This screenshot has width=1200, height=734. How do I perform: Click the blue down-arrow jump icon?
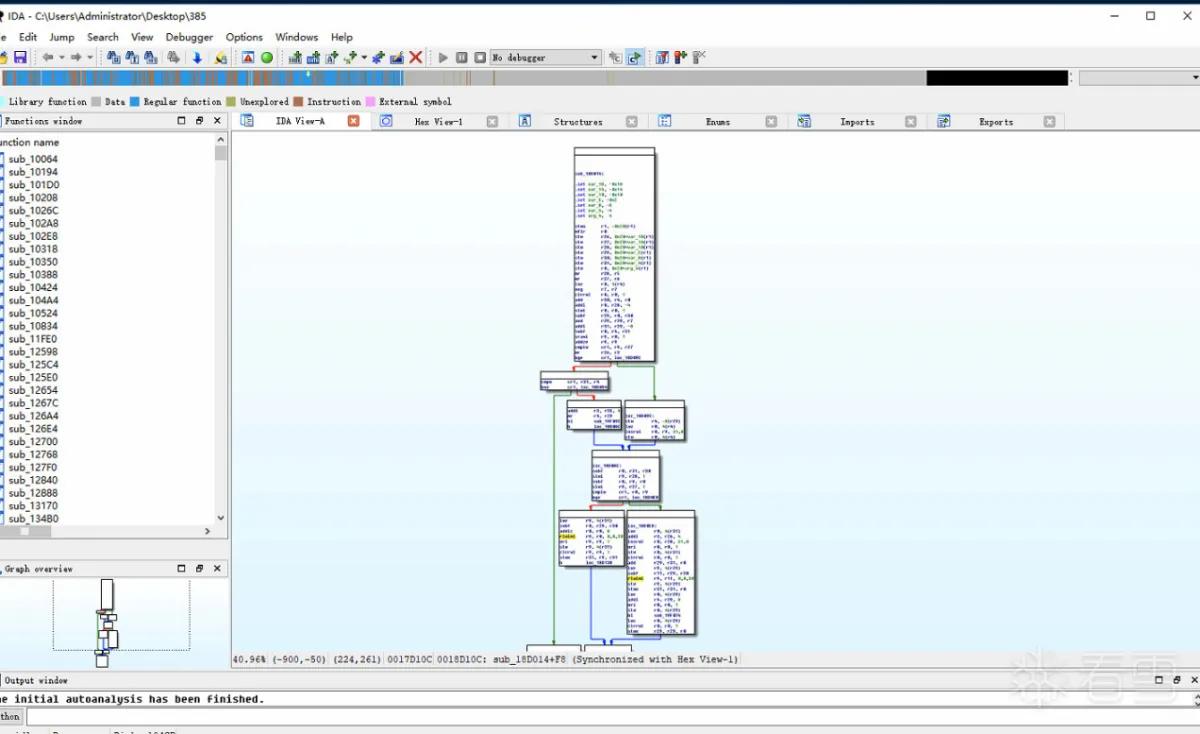click(198, 58)
